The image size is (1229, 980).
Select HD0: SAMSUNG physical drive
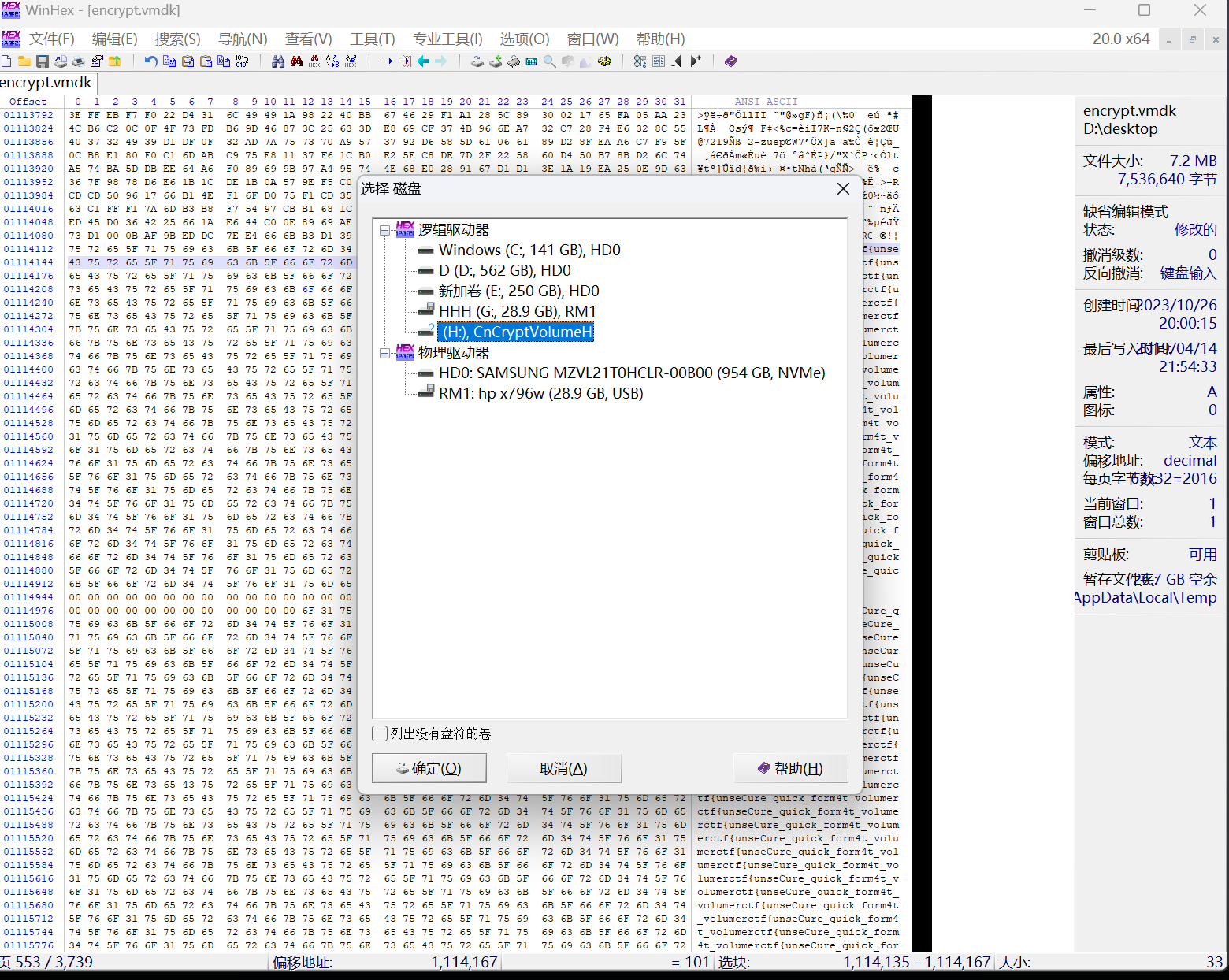[x=632, y=373]
